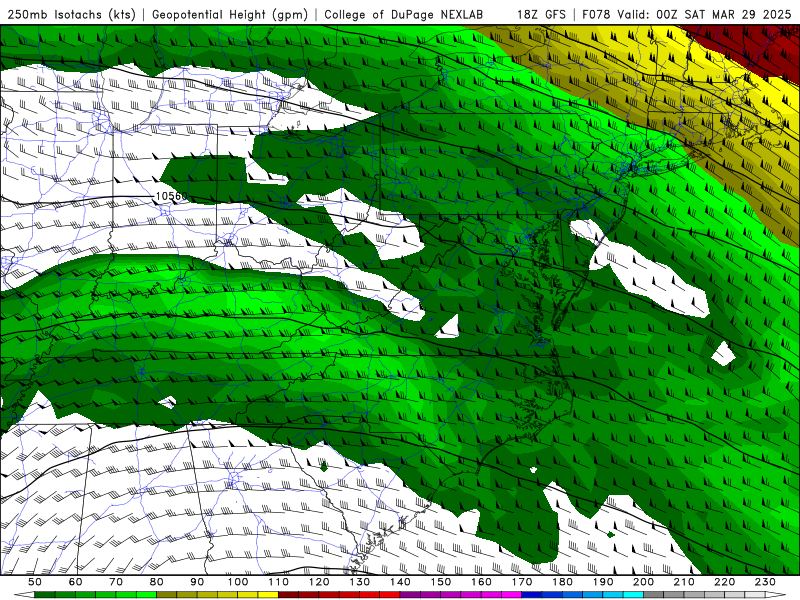Pick the dark maroon swatch just after 110

pos(288,595)
